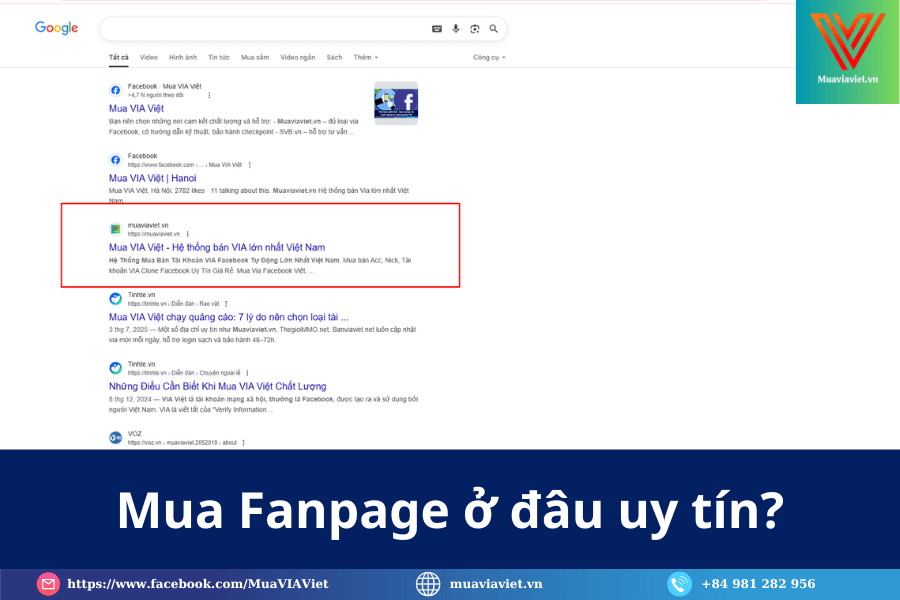Go to the "Video ngắn" tab
This screenshot has height=600, width=900.
pyautogui.click(x=297, y=57)
